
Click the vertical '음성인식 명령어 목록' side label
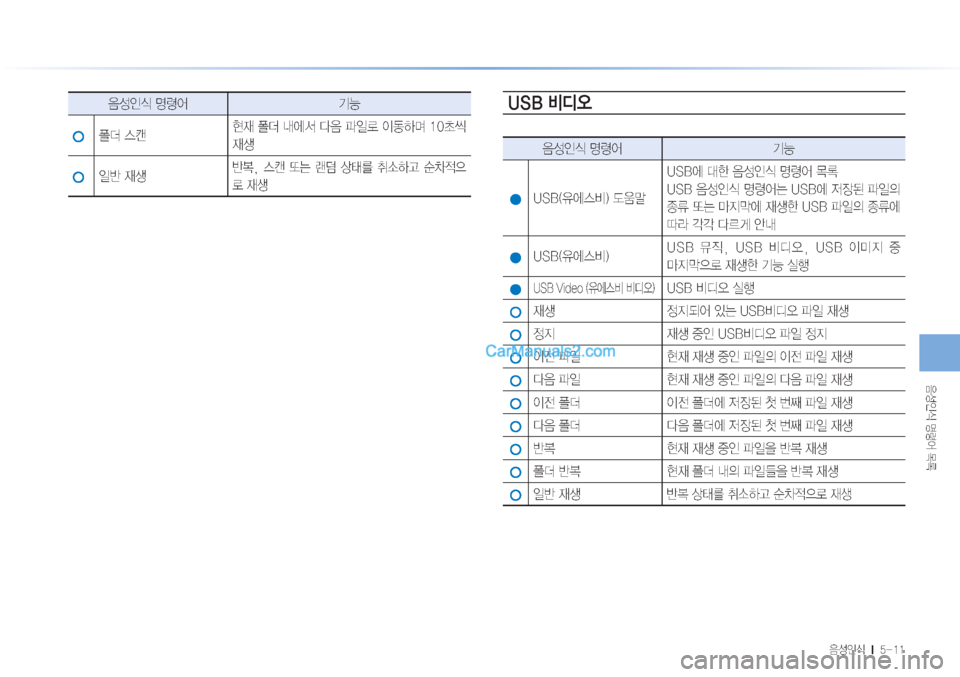click(x=931, y=427)
